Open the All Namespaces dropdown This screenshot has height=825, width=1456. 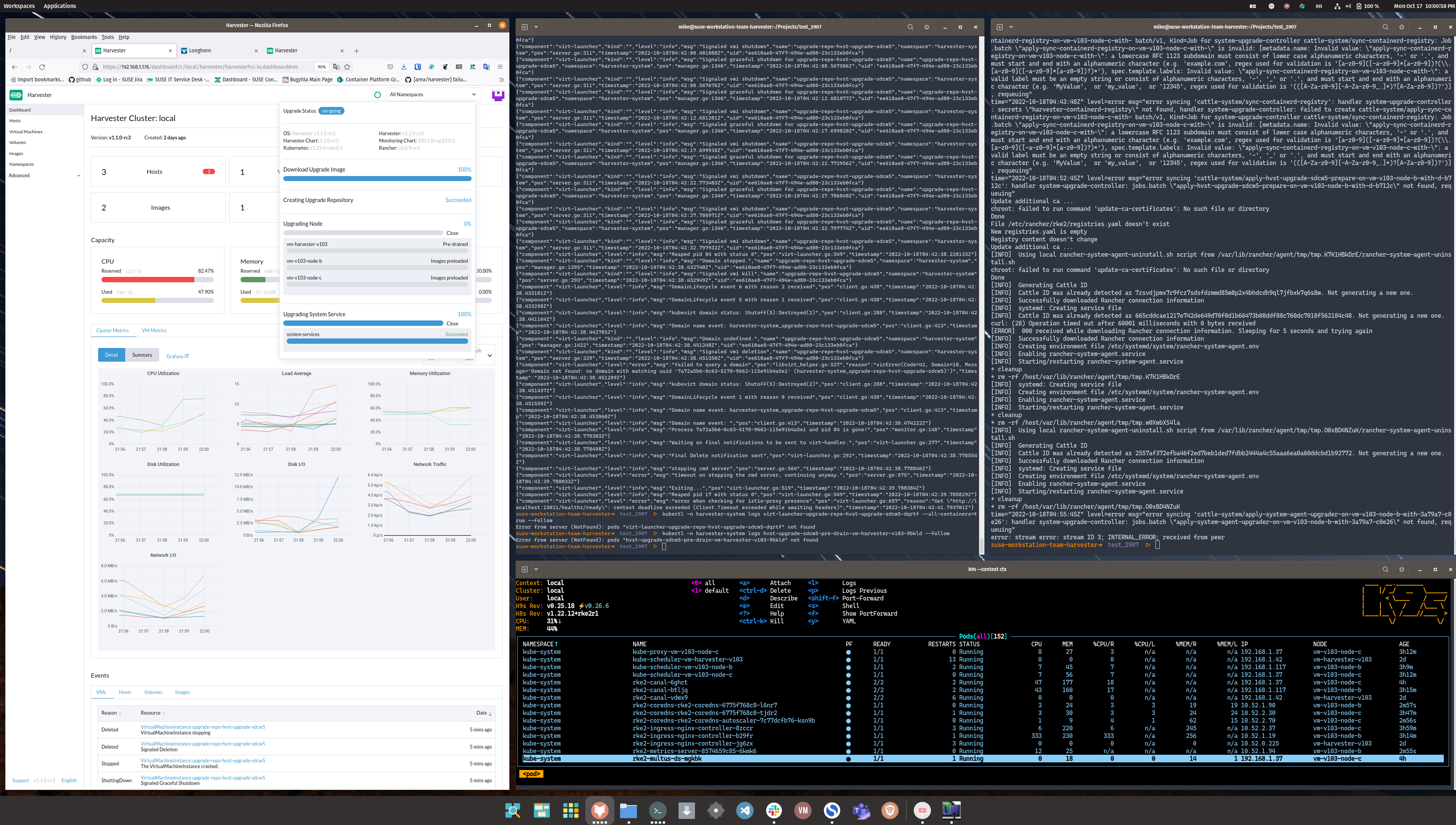433,94
